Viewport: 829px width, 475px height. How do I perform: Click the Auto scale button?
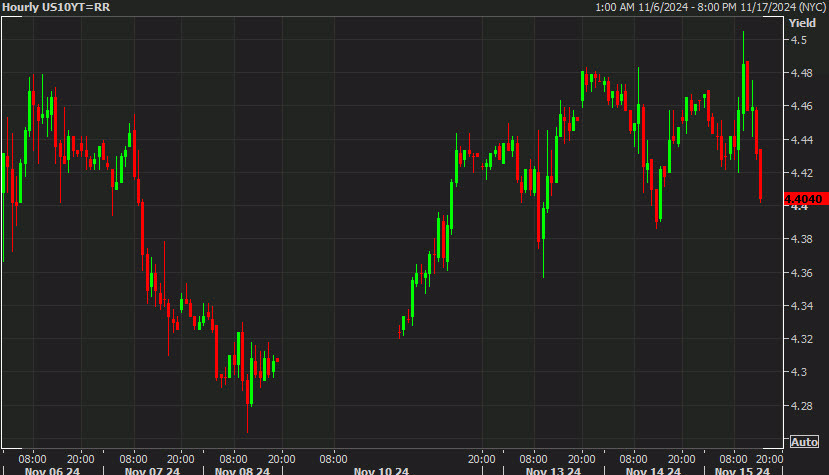[x=804, y=442]
